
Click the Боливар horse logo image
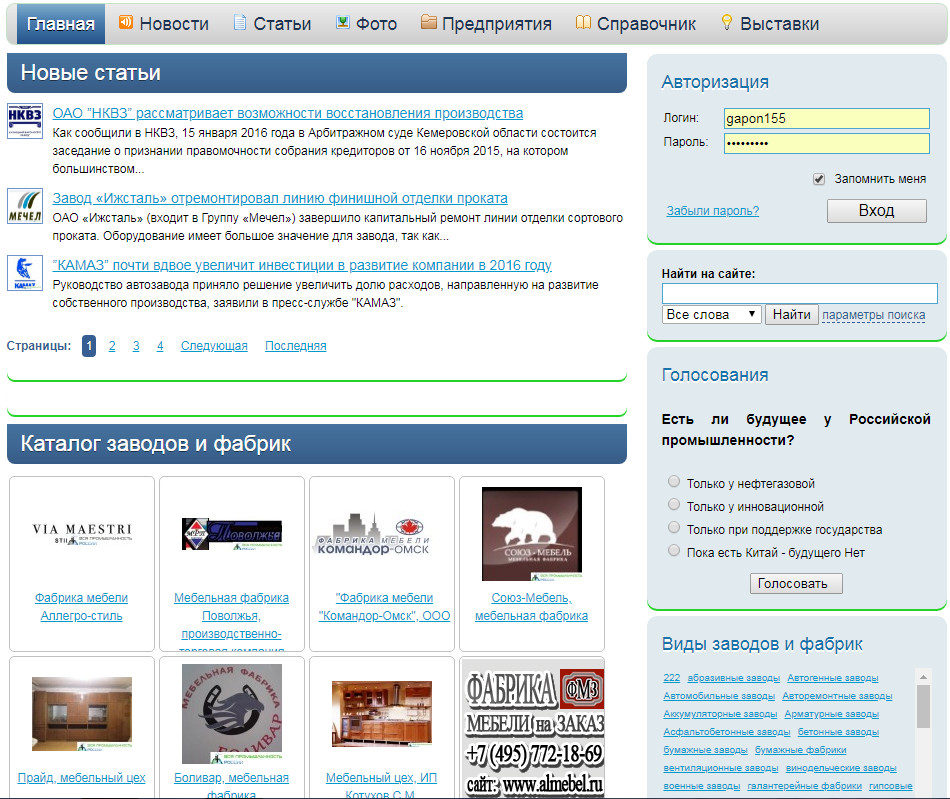click(231, 714)
